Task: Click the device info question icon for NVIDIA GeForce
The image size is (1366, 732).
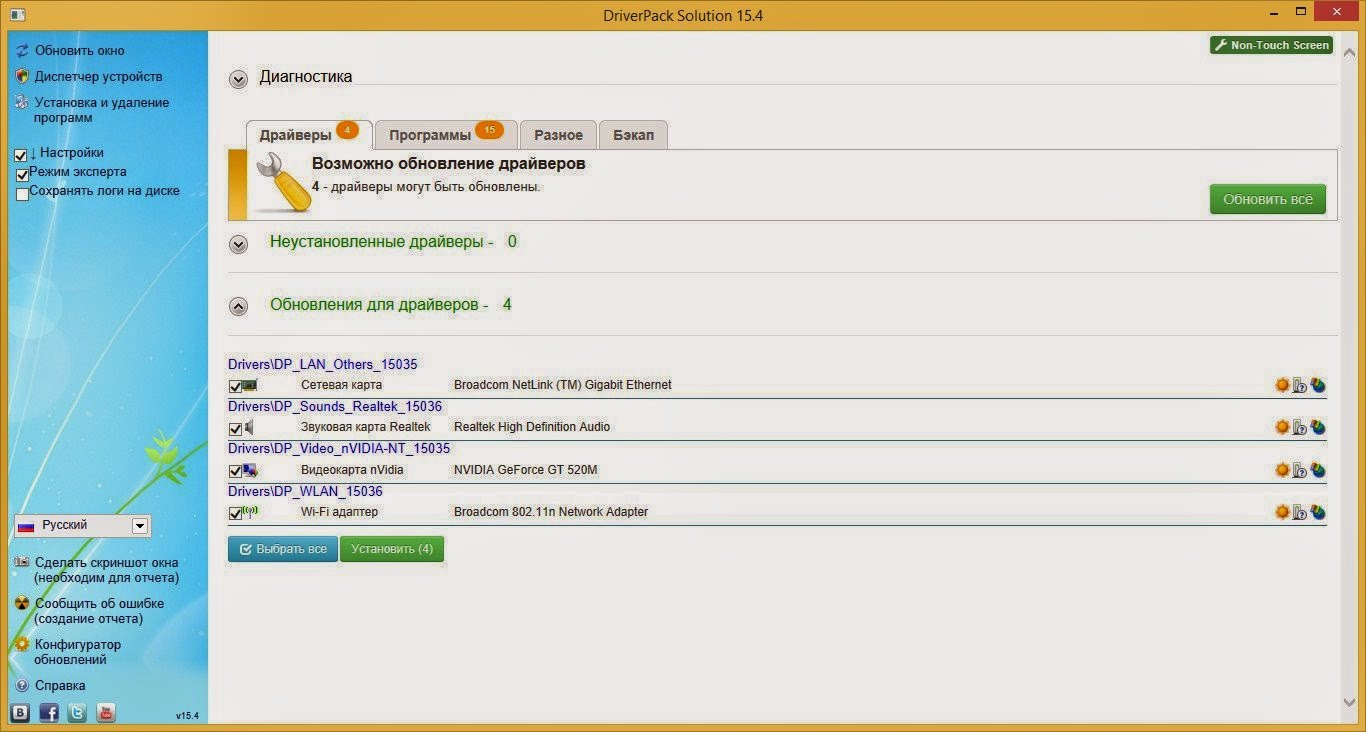Action: [1300, 470]
